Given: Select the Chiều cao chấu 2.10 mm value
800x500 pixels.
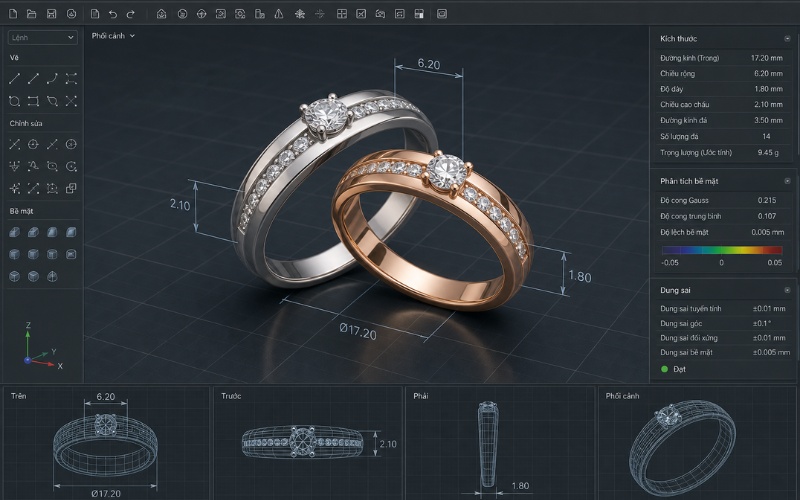Looking at the screenshot, I should click(768, 105).
